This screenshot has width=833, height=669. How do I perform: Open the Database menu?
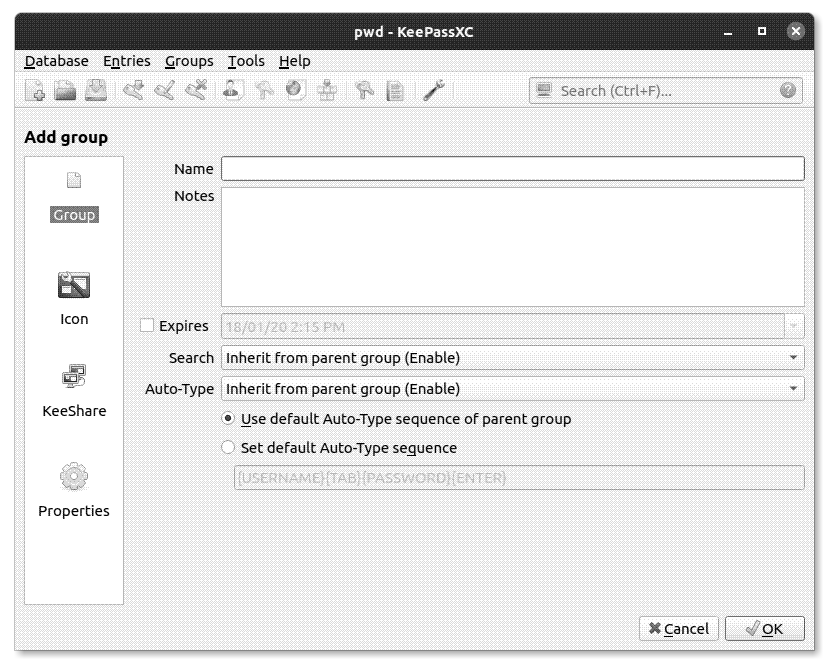(57, 61)
